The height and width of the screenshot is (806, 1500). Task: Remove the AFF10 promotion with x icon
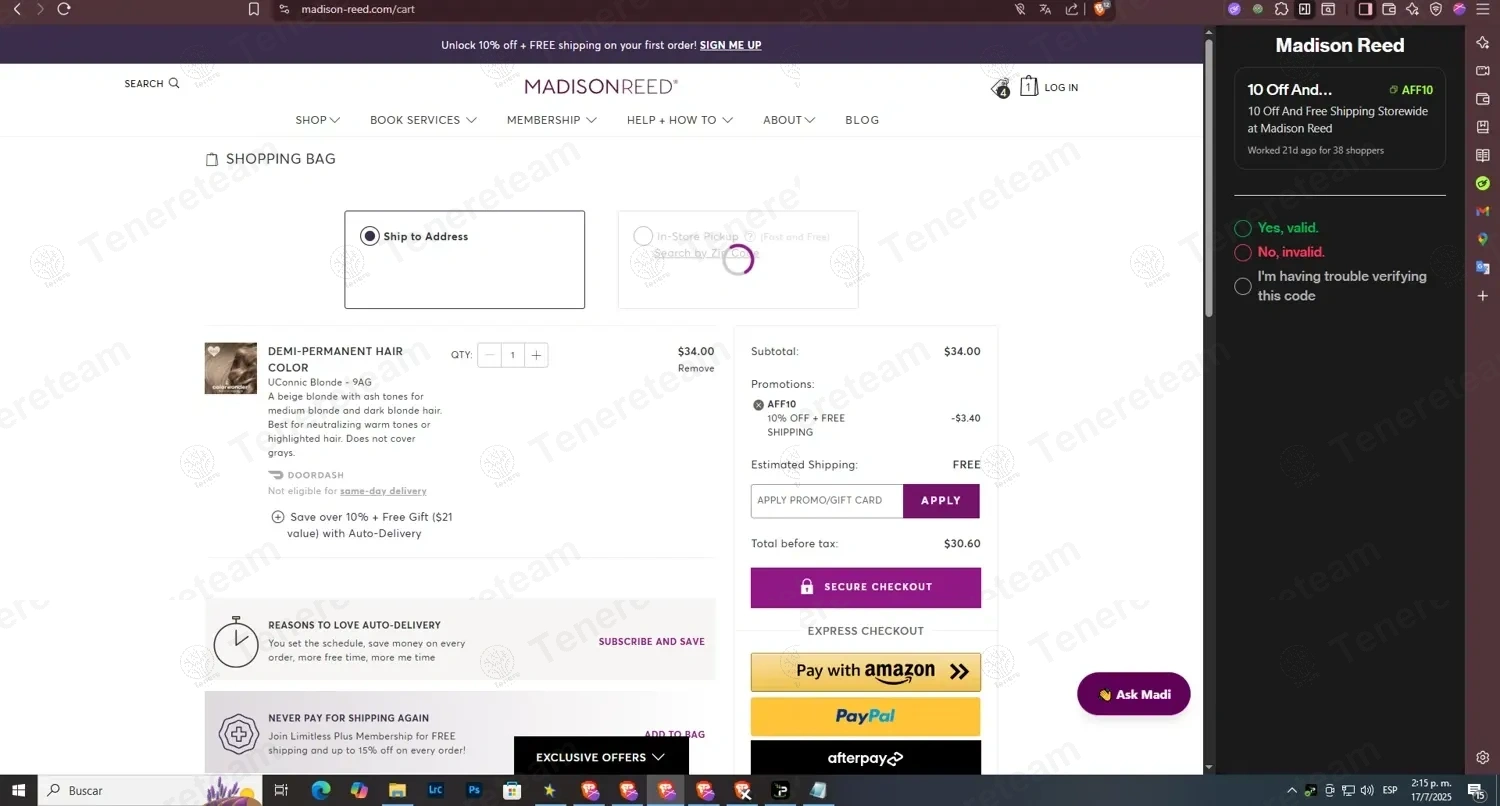(758, 405)
